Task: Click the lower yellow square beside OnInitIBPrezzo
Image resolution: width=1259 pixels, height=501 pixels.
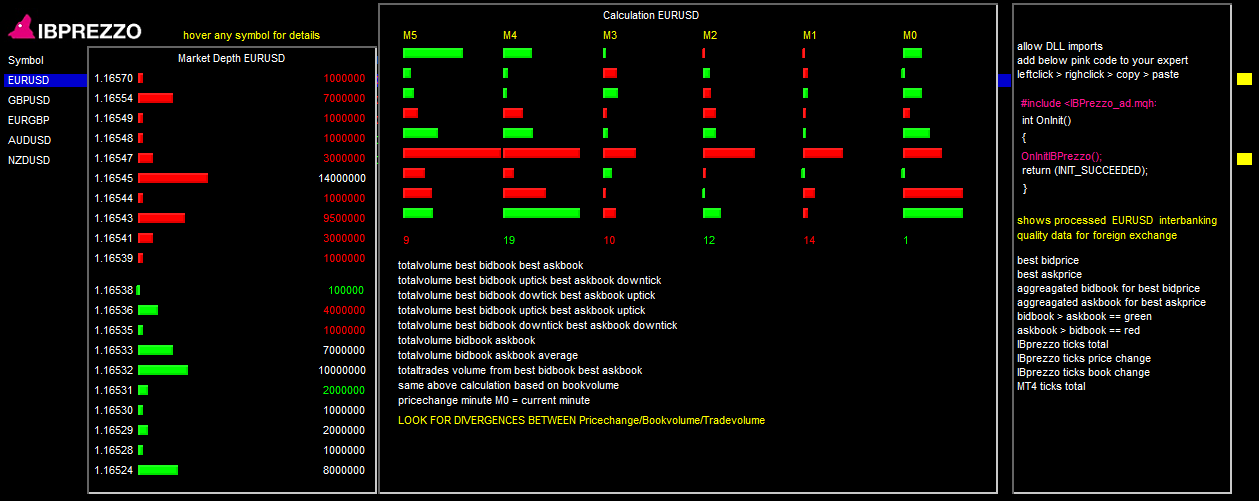Action: click(1244, 159)
